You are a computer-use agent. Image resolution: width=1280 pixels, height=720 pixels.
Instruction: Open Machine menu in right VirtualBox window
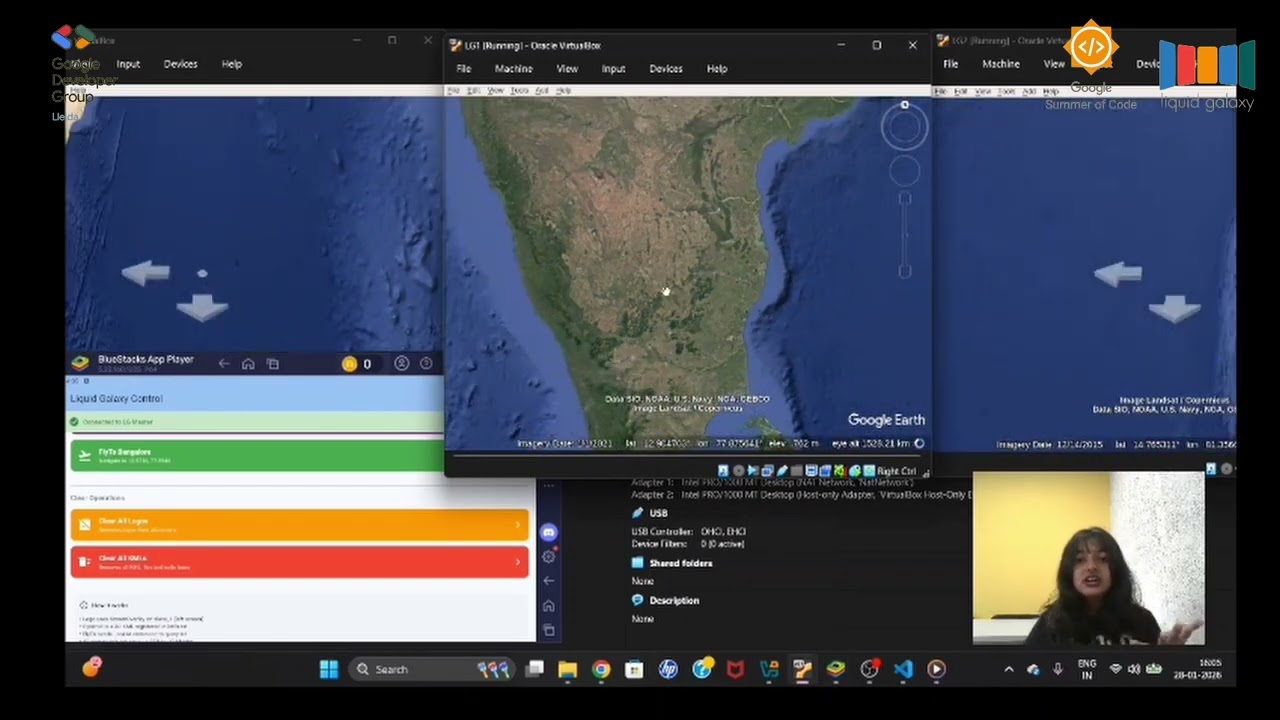pos(1000,64)
